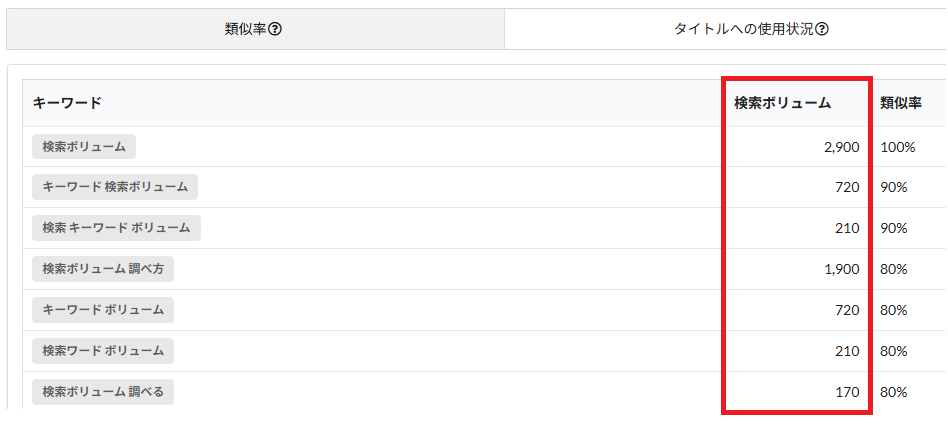Screen dimensions: 948x428
Task: Switch to the 類似率 tab
Action: pyautogui.click(x=255, y=29)
